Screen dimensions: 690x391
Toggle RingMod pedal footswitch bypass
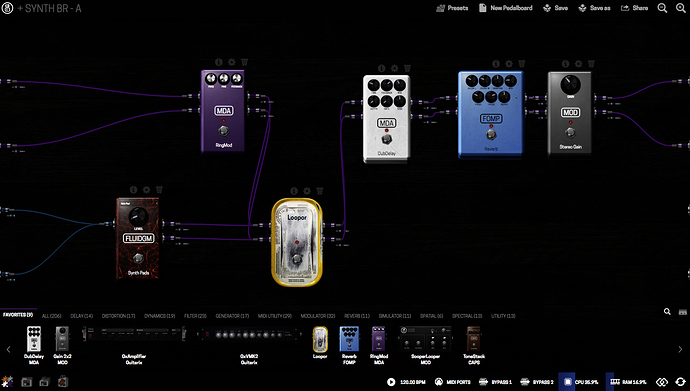pyautogui.click(x=224, y=131)
